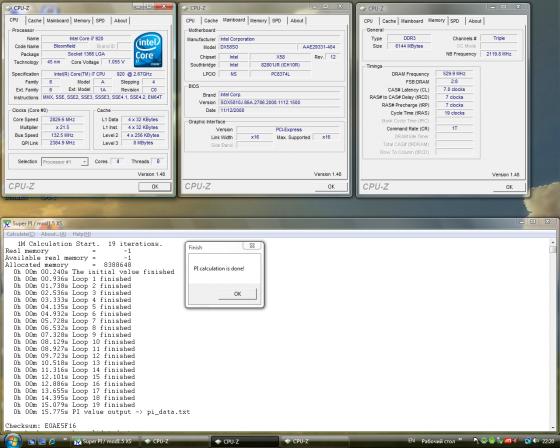Click the taskbar clock showing 22:29
This screenshot has height=448, width=560.
coord(548,442)
